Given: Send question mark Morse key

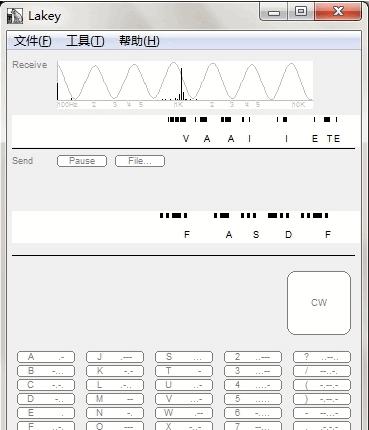Looking at the screenshot, I should pos(322,357).
